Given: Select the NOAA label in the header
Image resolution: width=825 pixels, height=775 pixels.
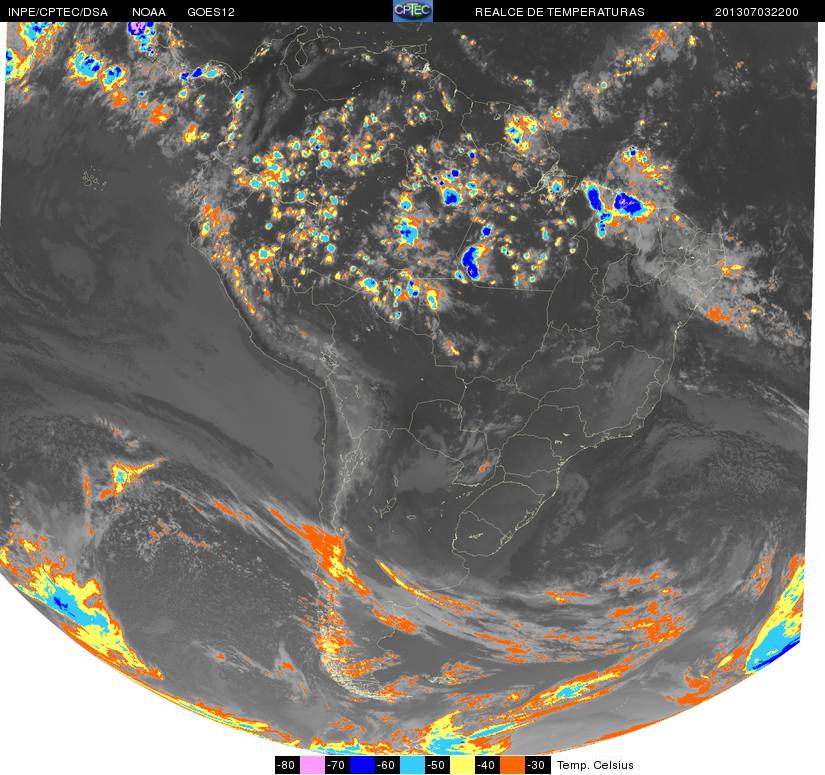Looking at the screenshot, I should coord(149,12).
